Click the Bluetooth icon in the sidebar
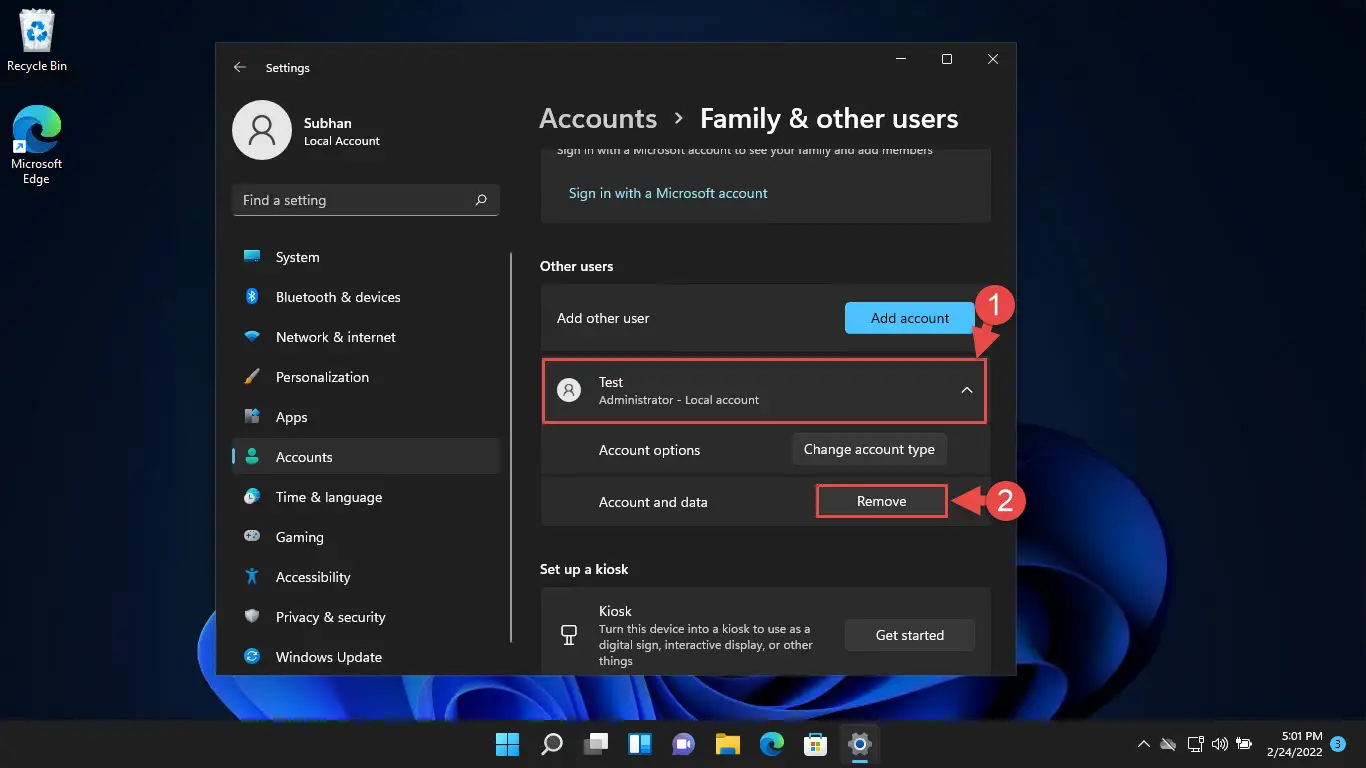The image size is (1366, 768). 252,297
